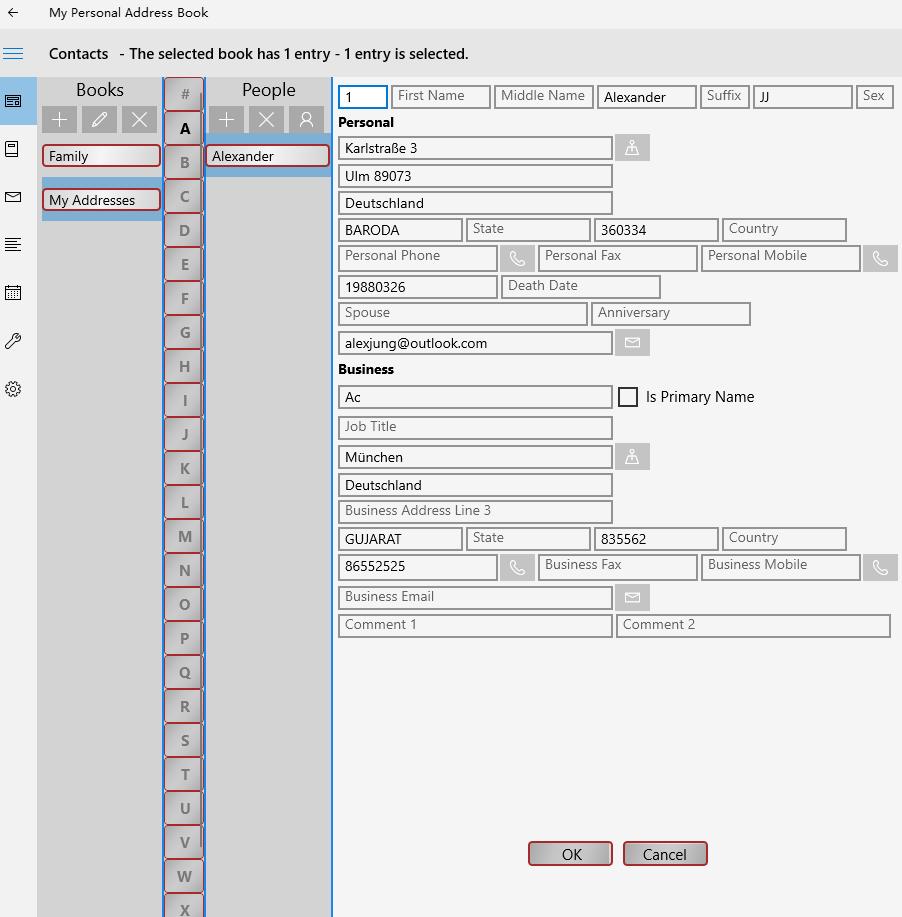
Task: Dial using the personal phone icon
Action: pyautogui.click(x=517, y=257)
